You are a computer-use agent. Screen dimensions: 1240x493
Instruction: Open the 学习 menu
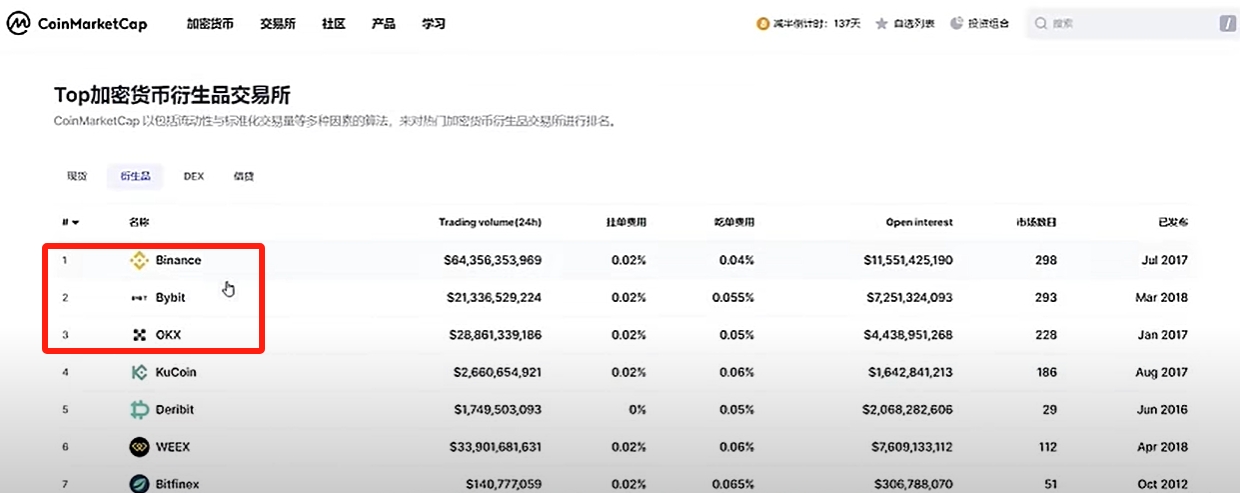(x=433, y=23)
